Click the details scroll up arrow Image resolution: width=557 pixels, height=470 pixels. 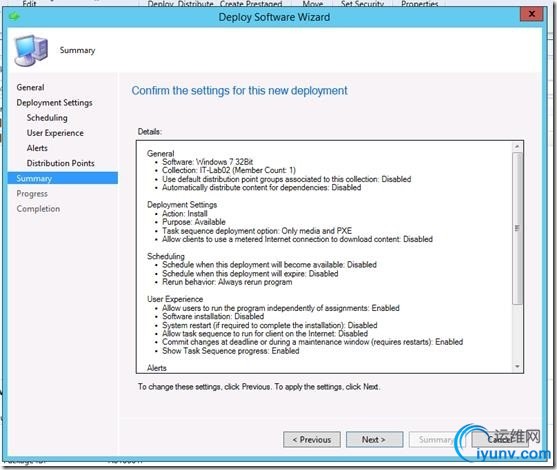coord(517,146)
